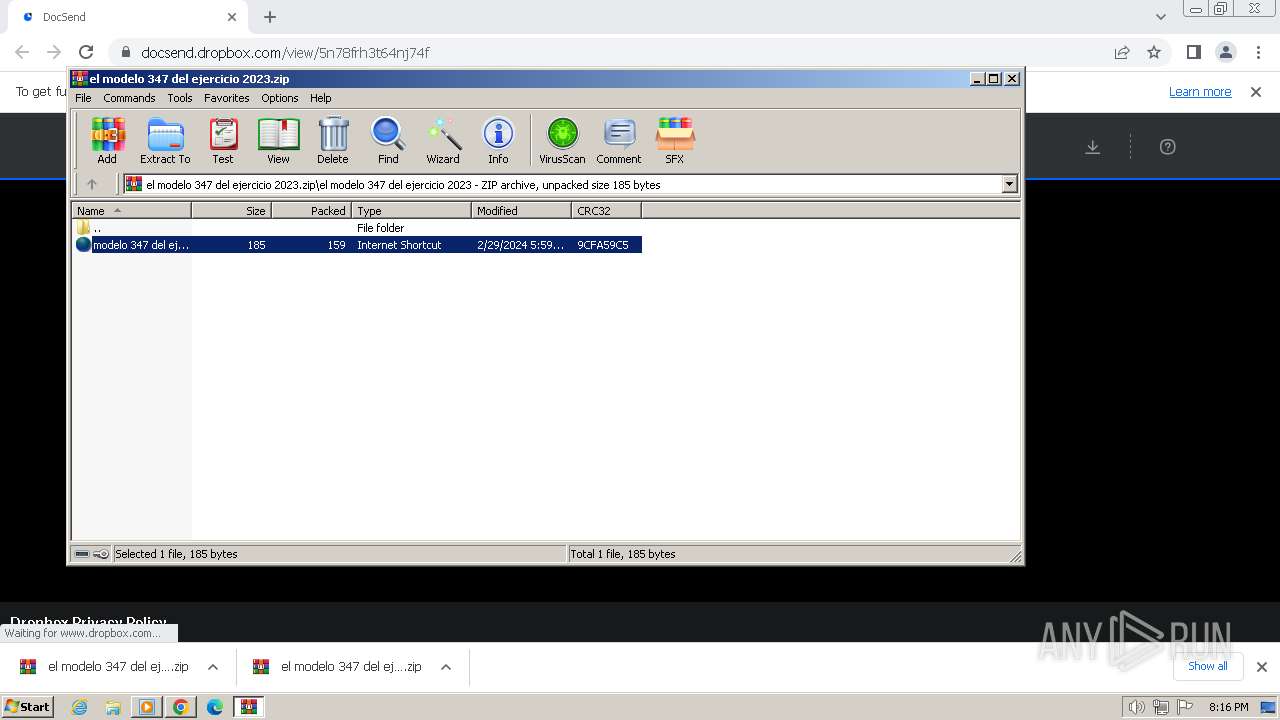Sort by the Modified column header
Screen dimensions: 1280x720
coord(521,211)
